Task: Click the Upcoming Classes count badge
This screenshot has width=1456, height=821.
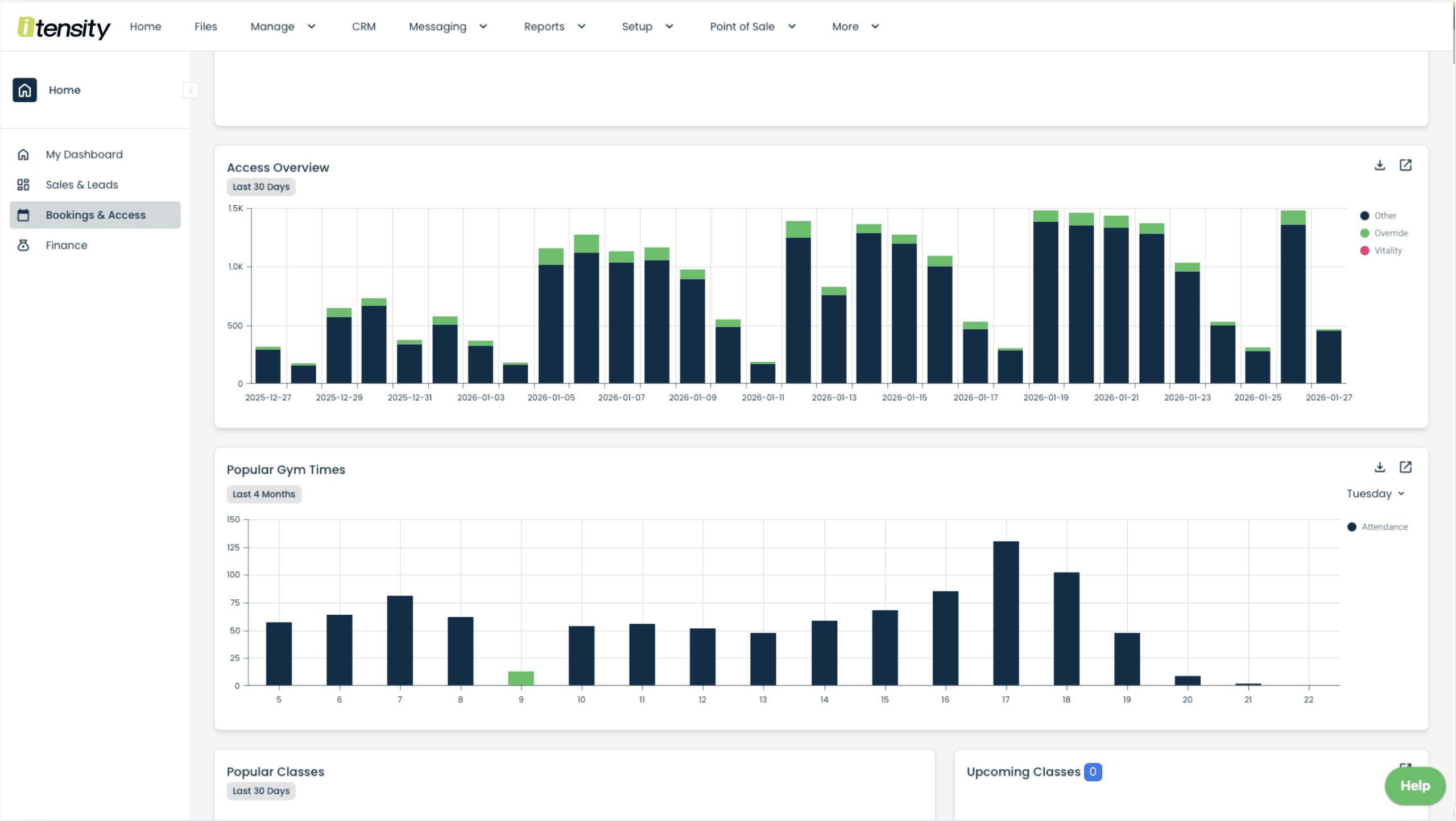Action: [x=1093, y=772]
